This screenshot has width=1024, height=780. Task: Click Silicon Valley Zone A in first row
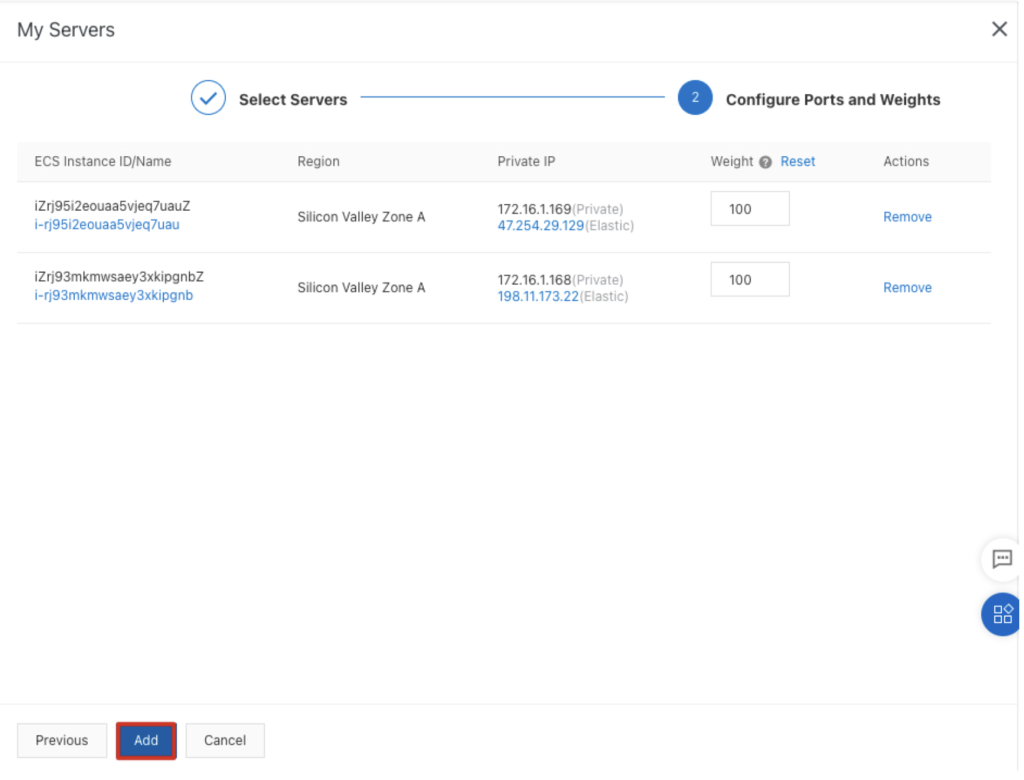click(361, 217)
